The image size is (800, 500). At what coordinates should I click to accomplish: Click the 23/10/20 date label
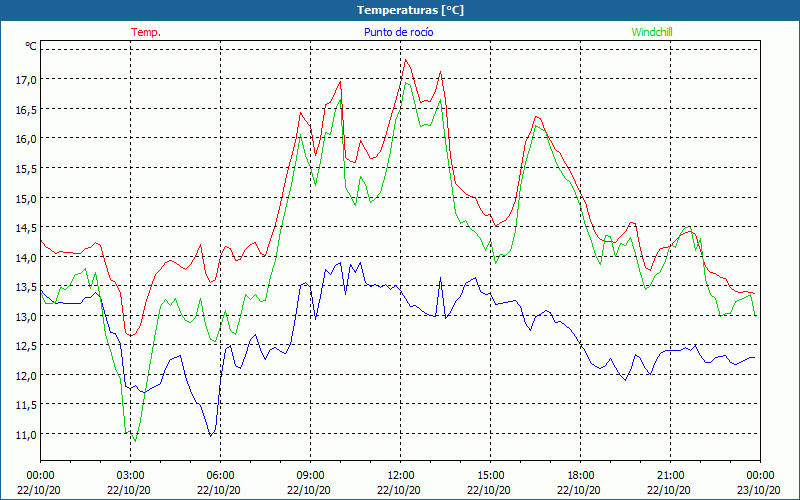coord(759,490)
